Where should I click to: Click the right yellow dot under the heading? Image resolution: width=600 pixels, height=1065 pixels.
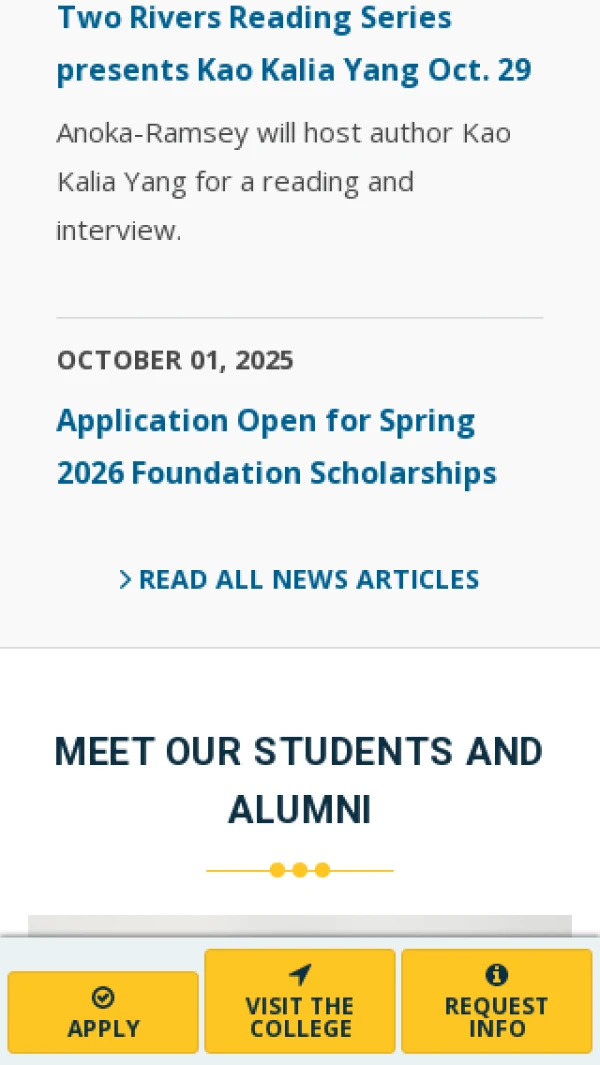[x=322, y=870]
